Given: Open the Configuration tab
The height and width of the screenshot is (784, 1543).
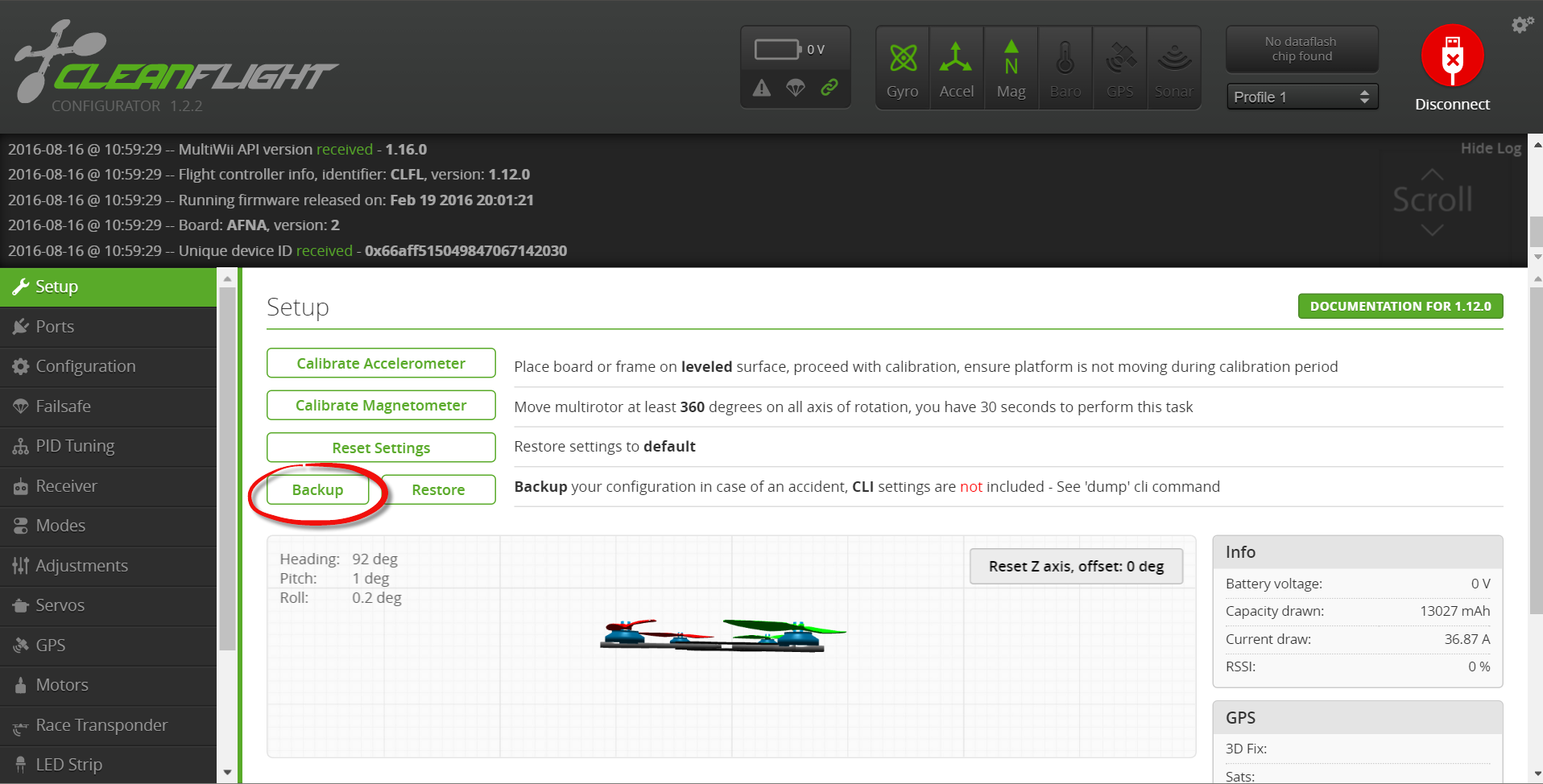Looking at the screenshot, I should (x=108, y=366).
